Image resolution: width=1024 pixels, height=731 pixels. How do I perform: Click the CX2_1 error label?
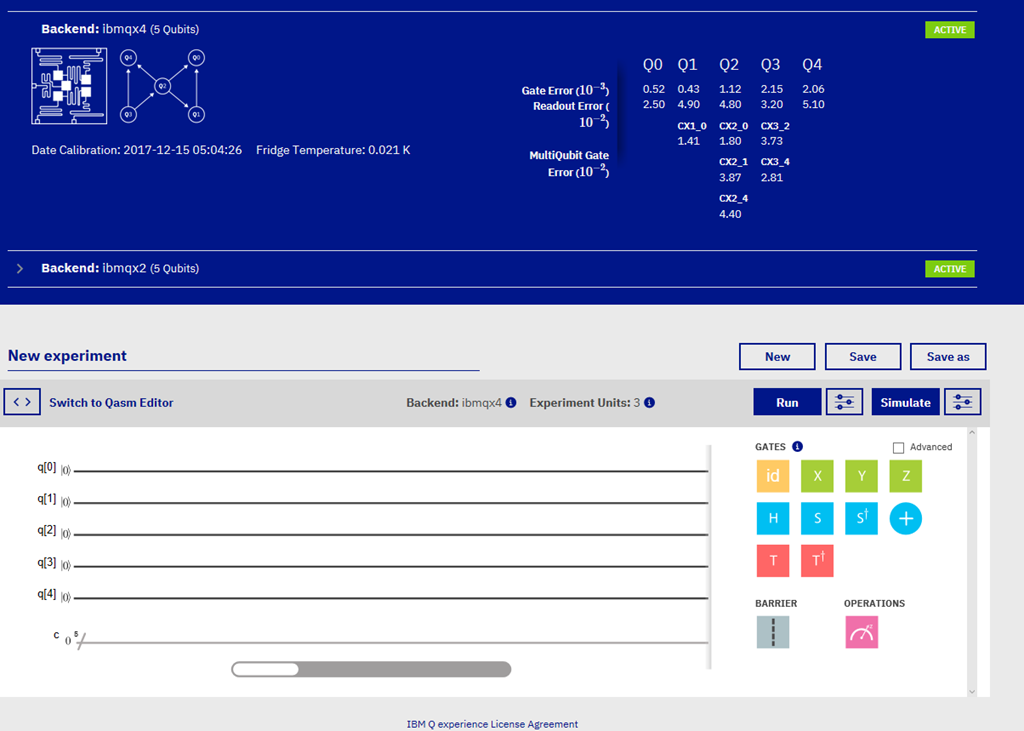733,162
